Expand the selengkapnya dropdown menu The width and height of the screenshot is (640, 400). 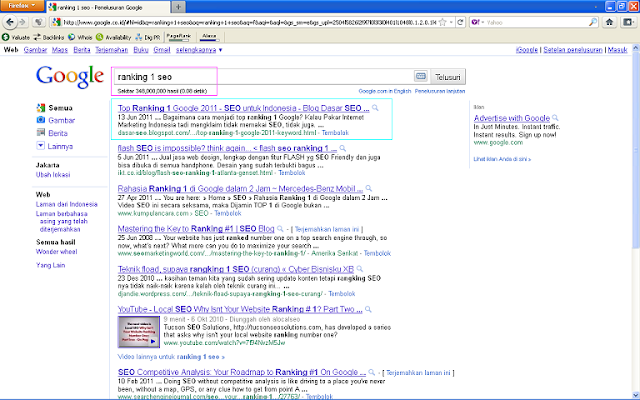pyautogui.click(x=199, y=50)
